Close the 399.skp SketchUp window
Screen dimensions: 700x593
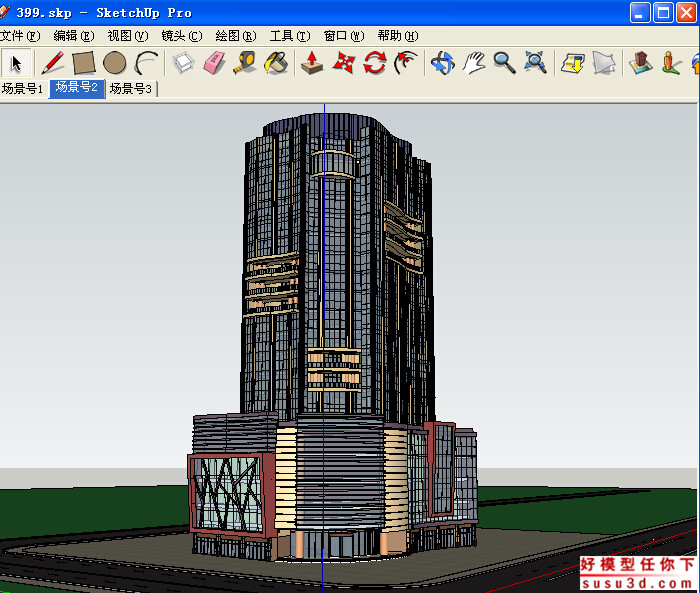coord(686,13)
